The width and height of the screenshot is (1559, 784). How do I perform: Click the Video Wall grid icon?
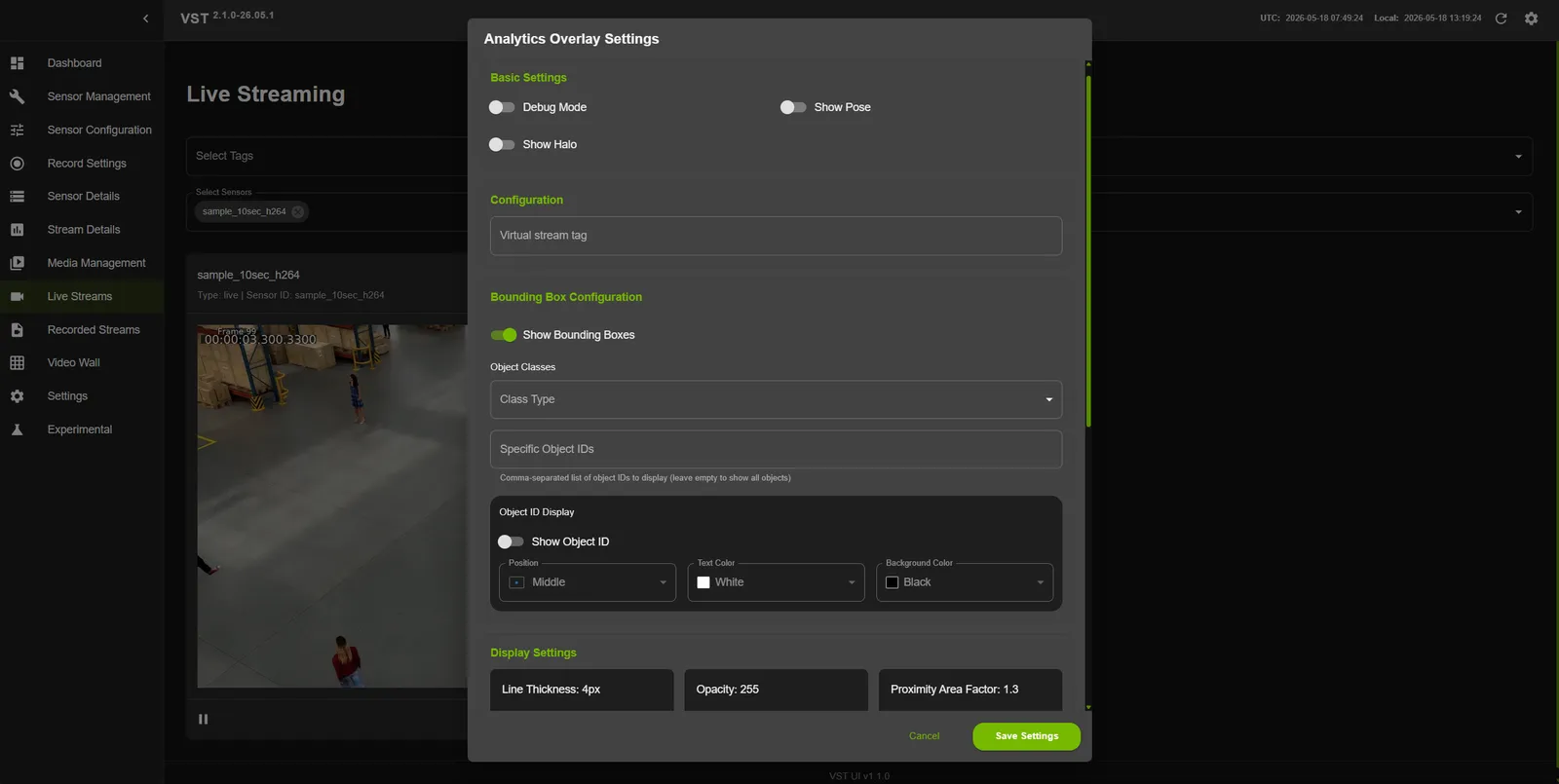(x=17, y=362)
